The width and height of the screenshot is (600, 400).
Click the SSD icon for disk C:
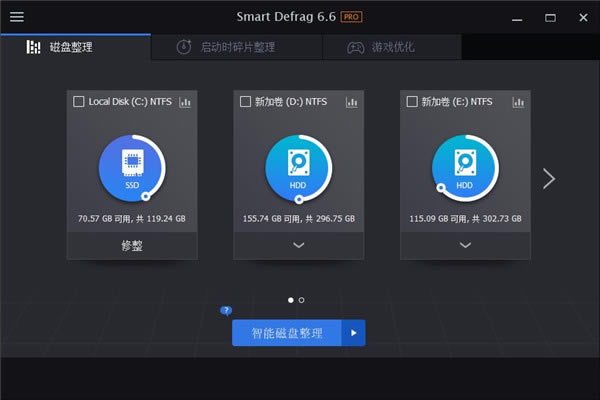[x=132, y=168]
